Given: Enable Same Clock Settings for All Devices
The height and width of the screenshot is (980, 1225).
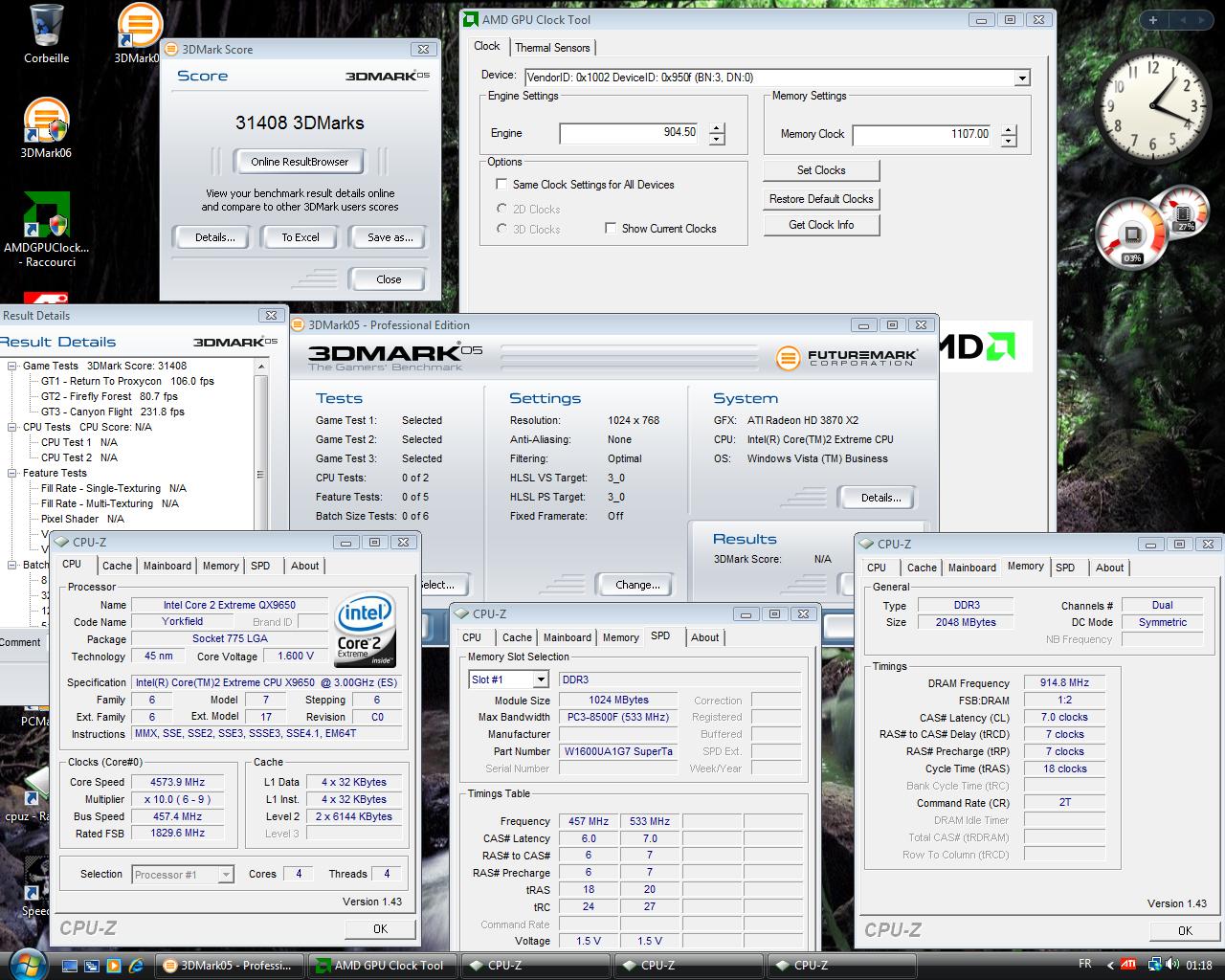Looking at the screenshot, I should [501, 185].
